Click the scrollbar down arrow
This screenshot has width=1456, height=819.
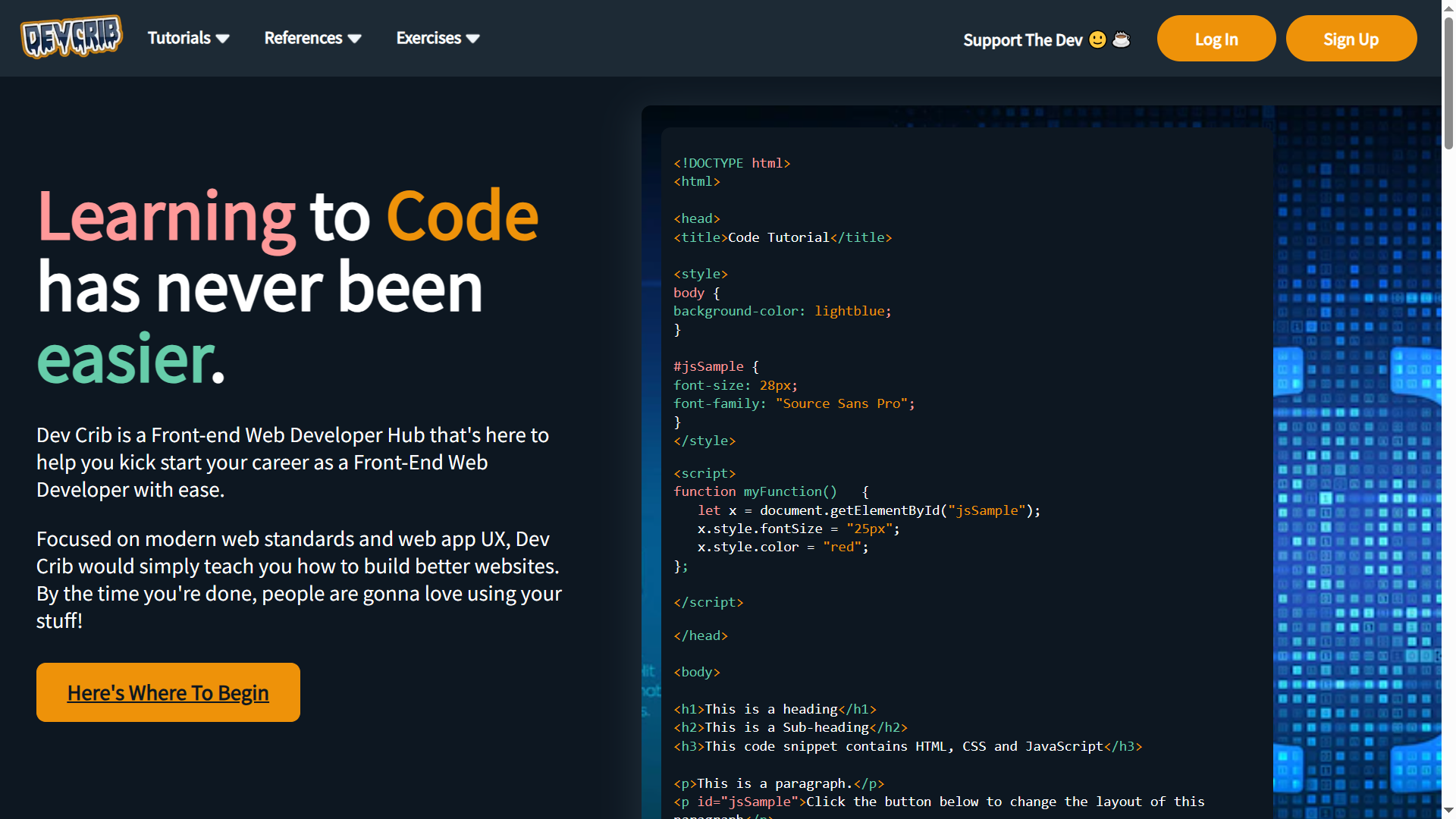1448,811
